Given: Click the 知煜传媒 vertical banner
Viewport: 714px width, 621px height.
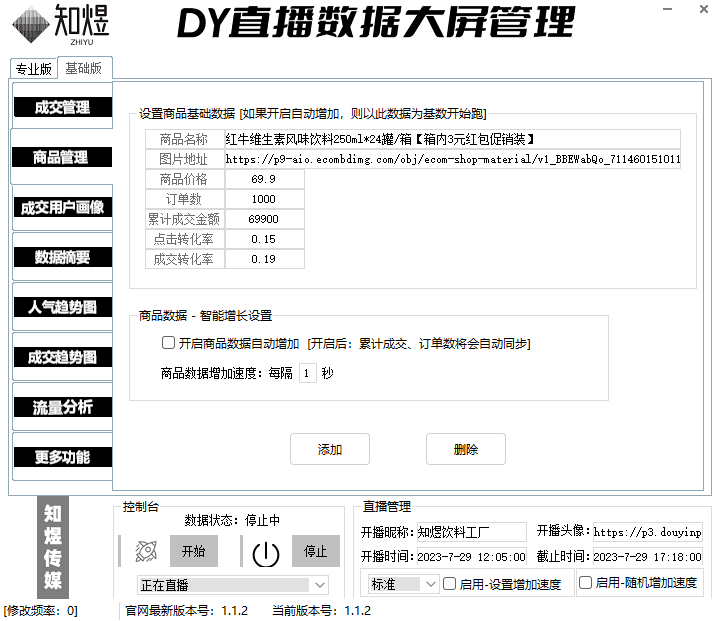Looking at the screenshot, I should coord(53,547).
